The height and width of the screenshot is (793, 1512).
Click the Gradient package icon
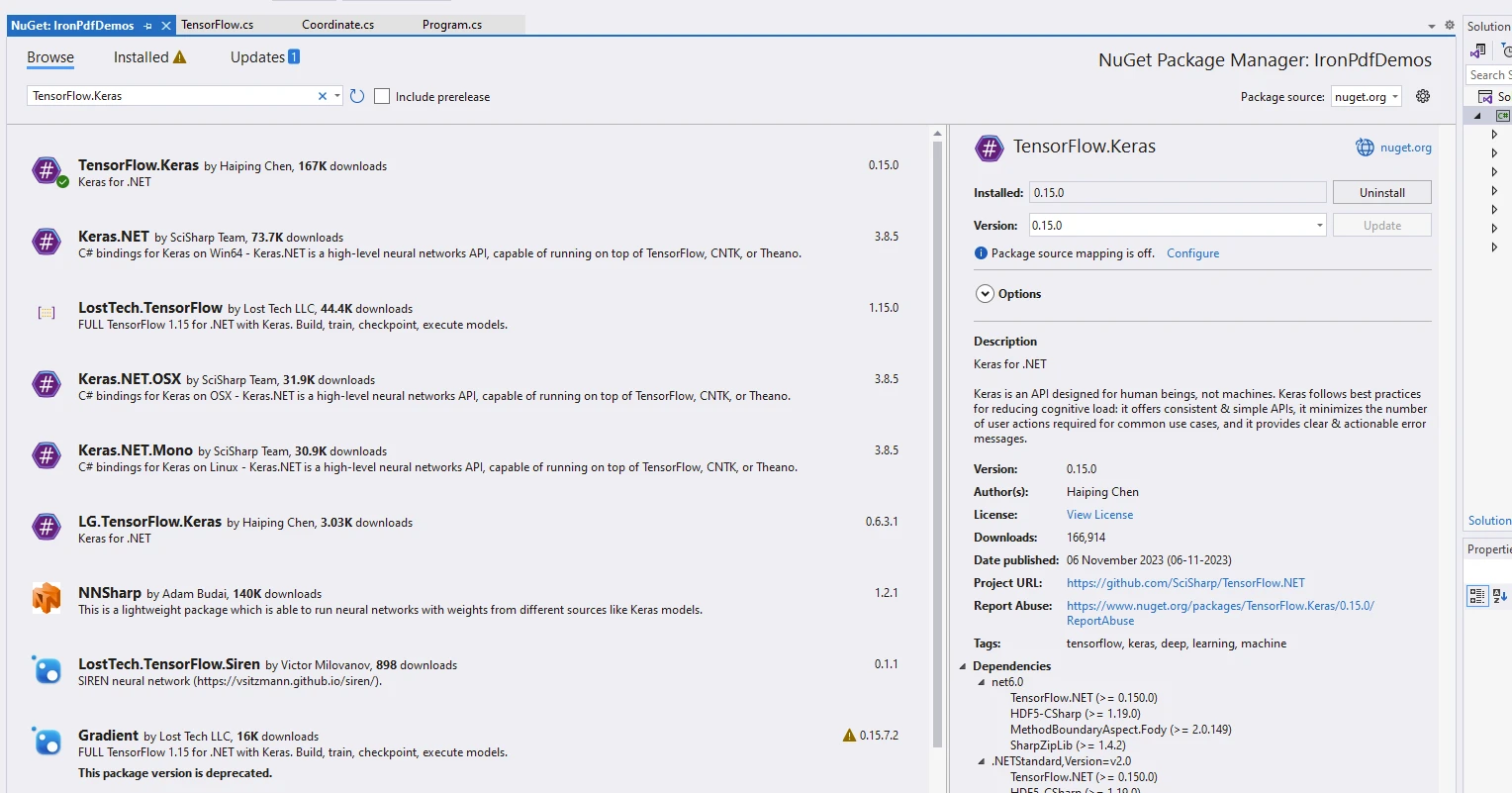pyautogui.click(x=47, y=742)
